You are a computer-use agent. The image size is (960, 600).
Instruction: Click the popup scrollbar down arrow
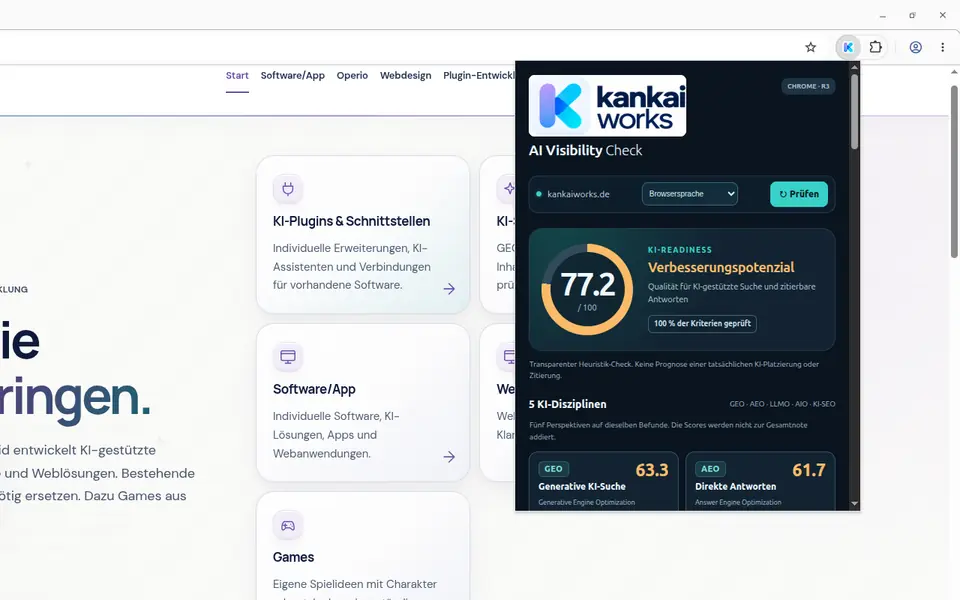point(854,504)
